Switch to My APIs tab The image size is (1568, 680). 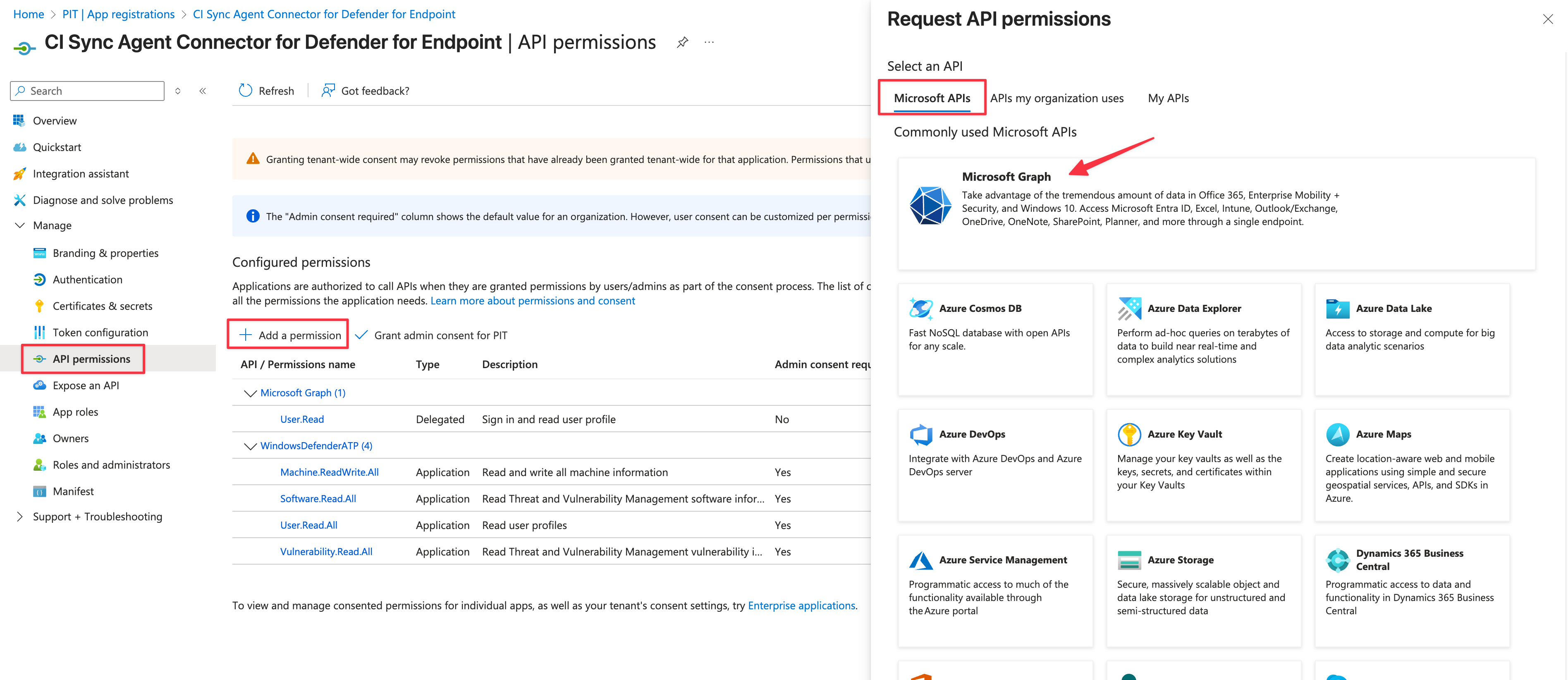point(1167,98)
